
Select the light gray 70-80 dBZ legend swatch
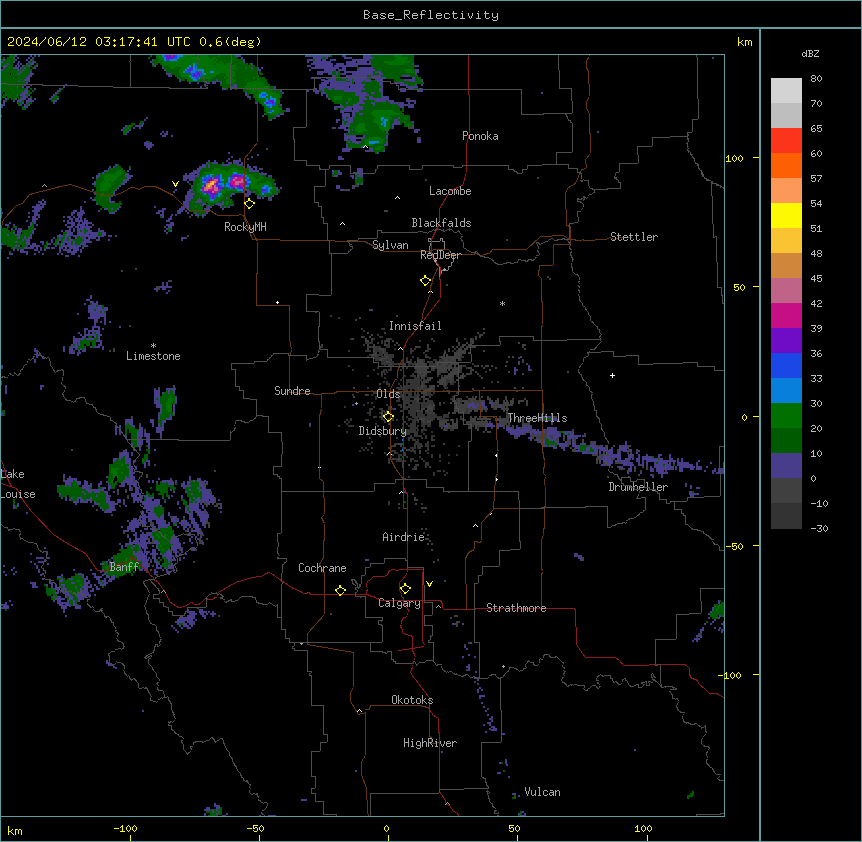786,91
